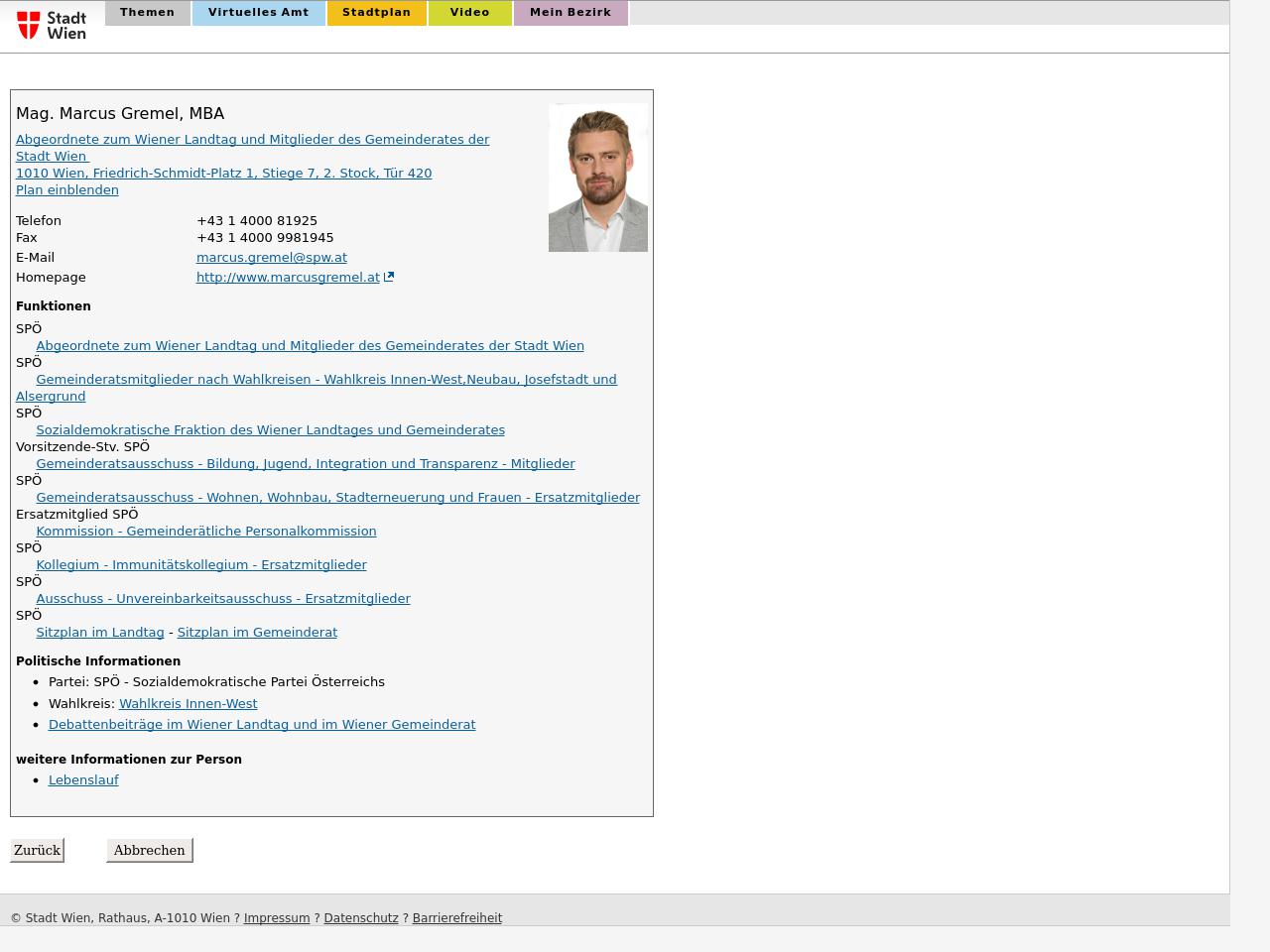The height and width of the screenshot is (952, 1270).
Task: Click the name heading Mag. Marcus Gremel, MBA
Action: (120, 114)
